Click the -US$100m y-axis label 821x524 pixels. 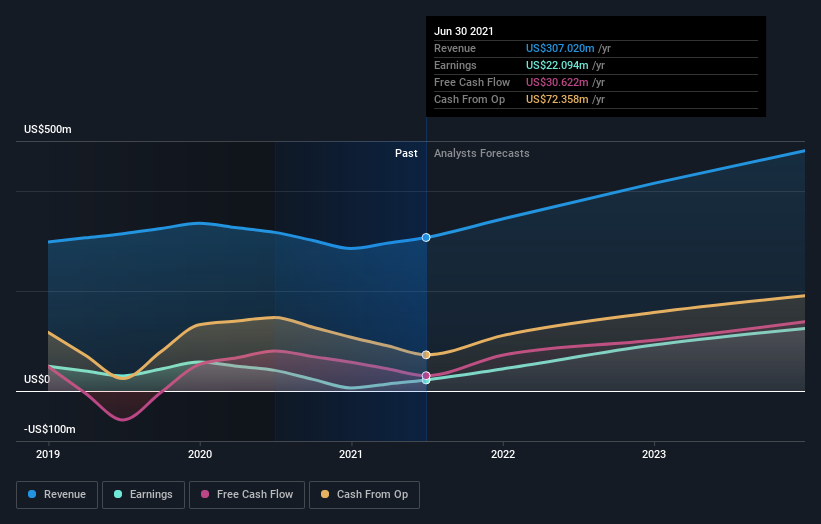(x=50, y=429)
